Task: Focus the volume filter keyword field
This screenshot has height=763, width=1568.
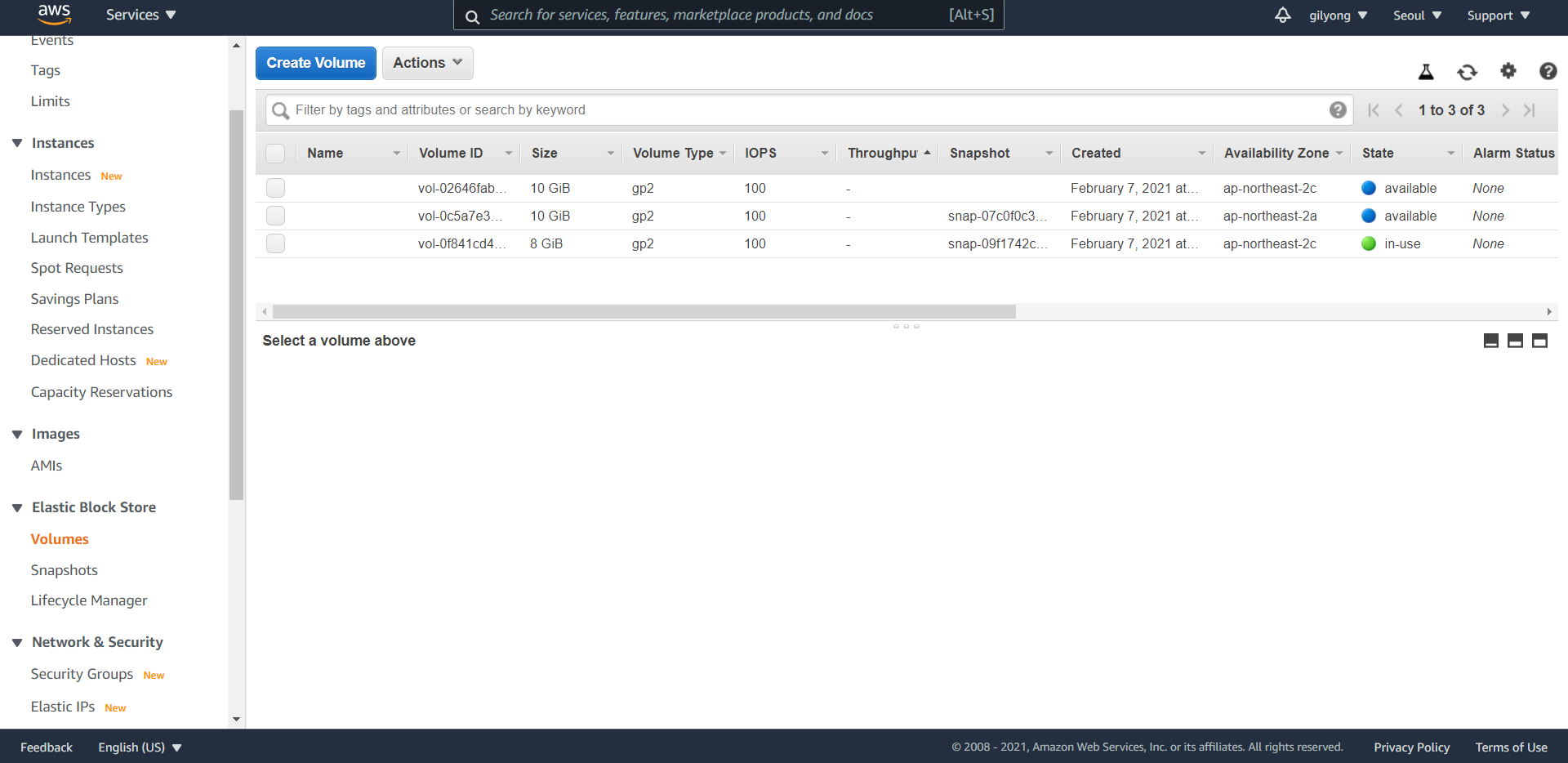Action: pyautogui.click(x=808, y=110)
